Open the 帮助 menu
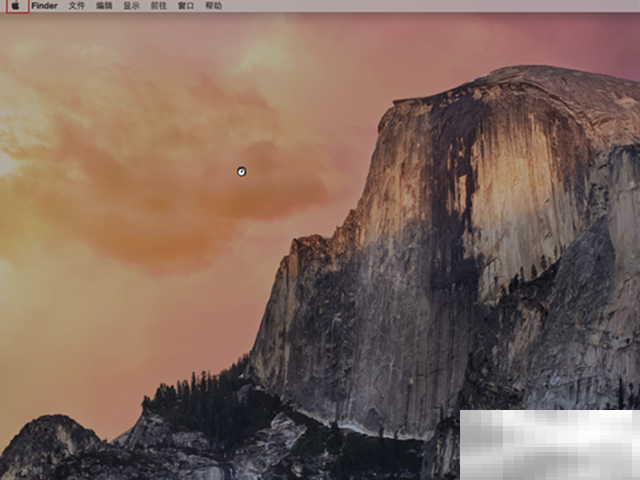This screenshot has height=480, width=640. [x=213, y=6]
